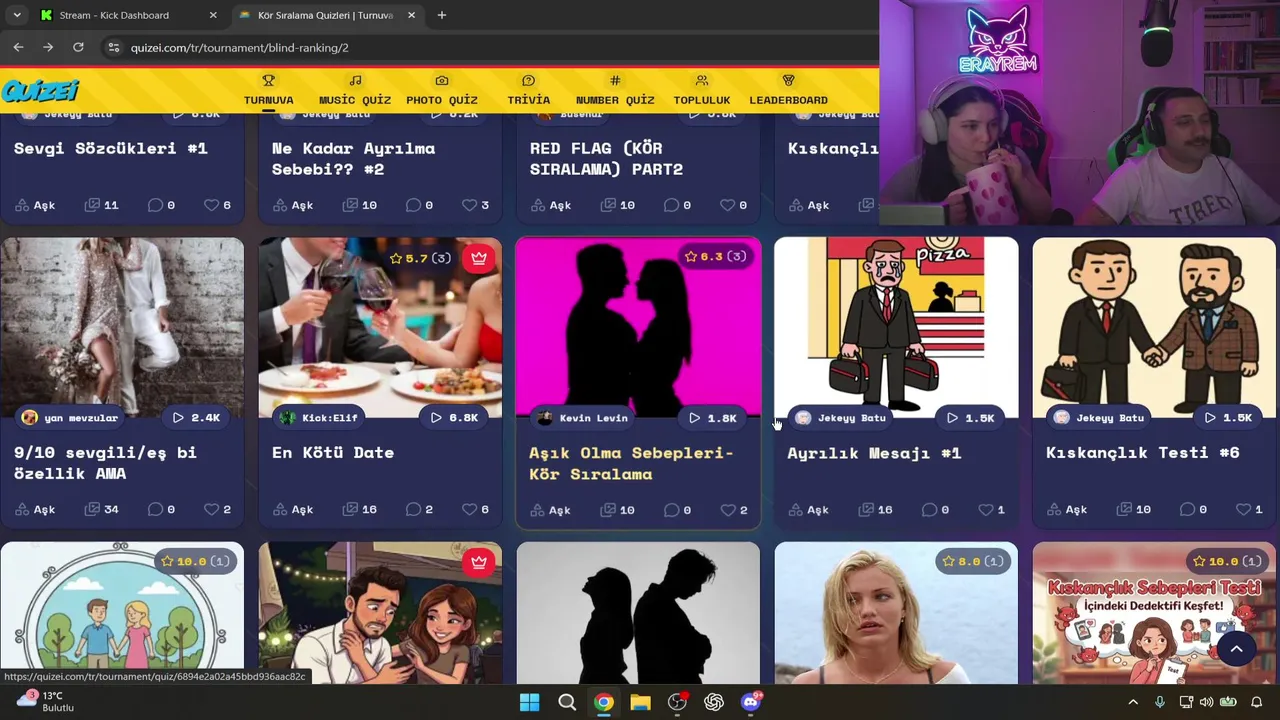Open the TOPLULUK nav item
Viewport: 1280px width, 720px height.
point(701,90)
